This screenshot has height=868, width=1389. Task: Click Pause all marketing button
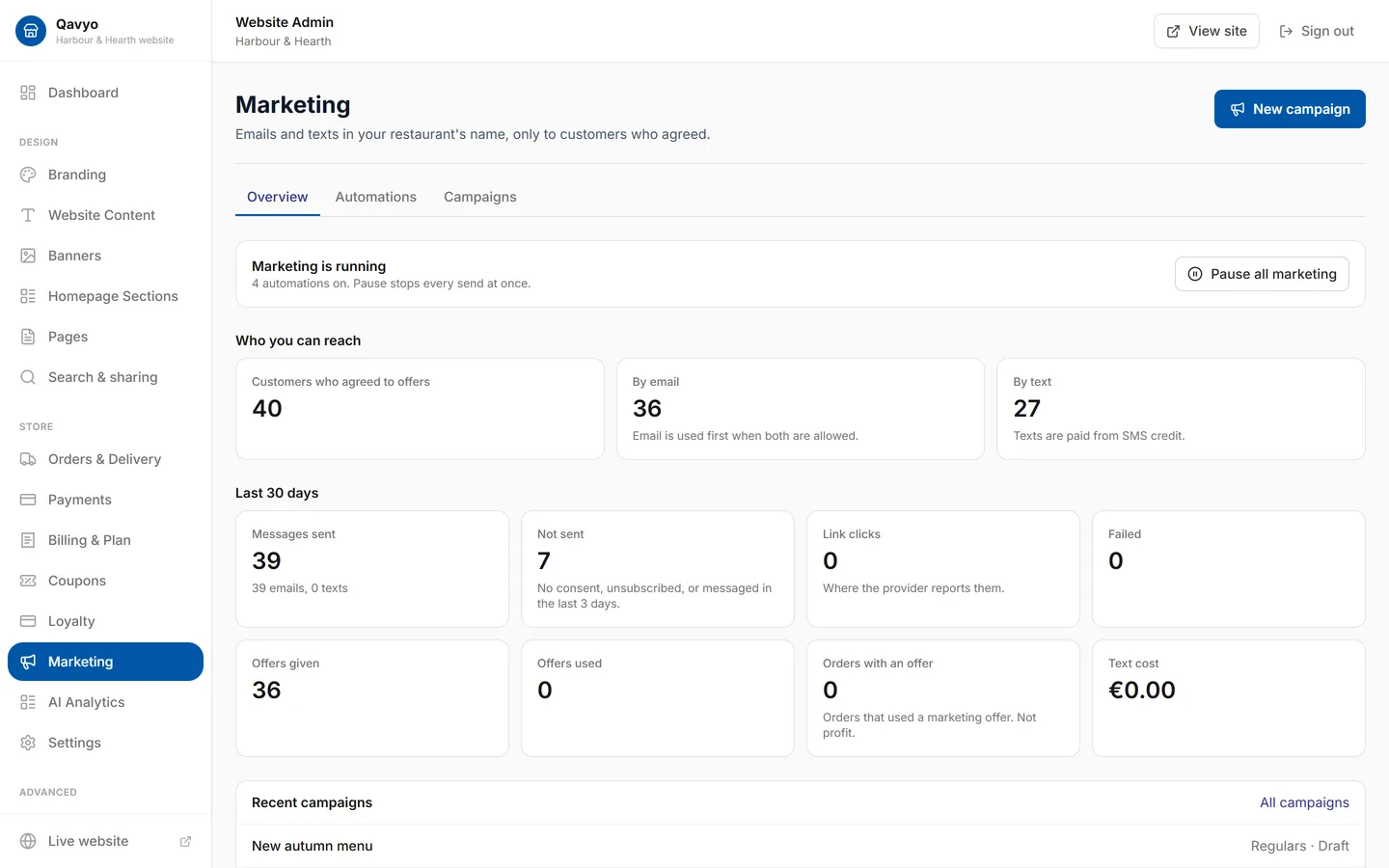tap(1262, 274)
